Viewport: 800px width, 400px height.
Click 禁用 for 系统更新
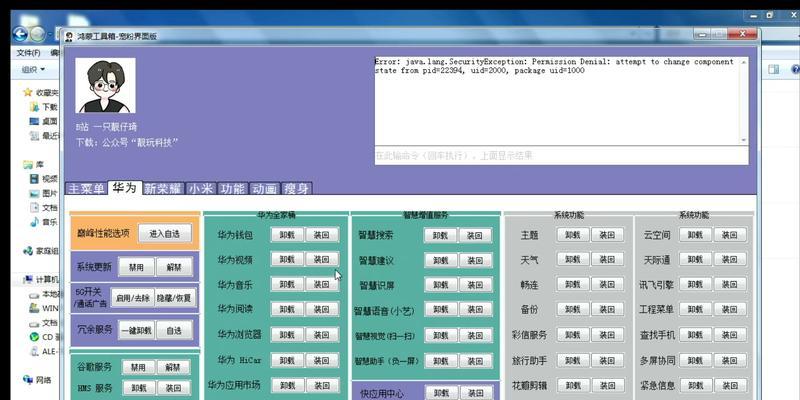[x=136, y=267]
